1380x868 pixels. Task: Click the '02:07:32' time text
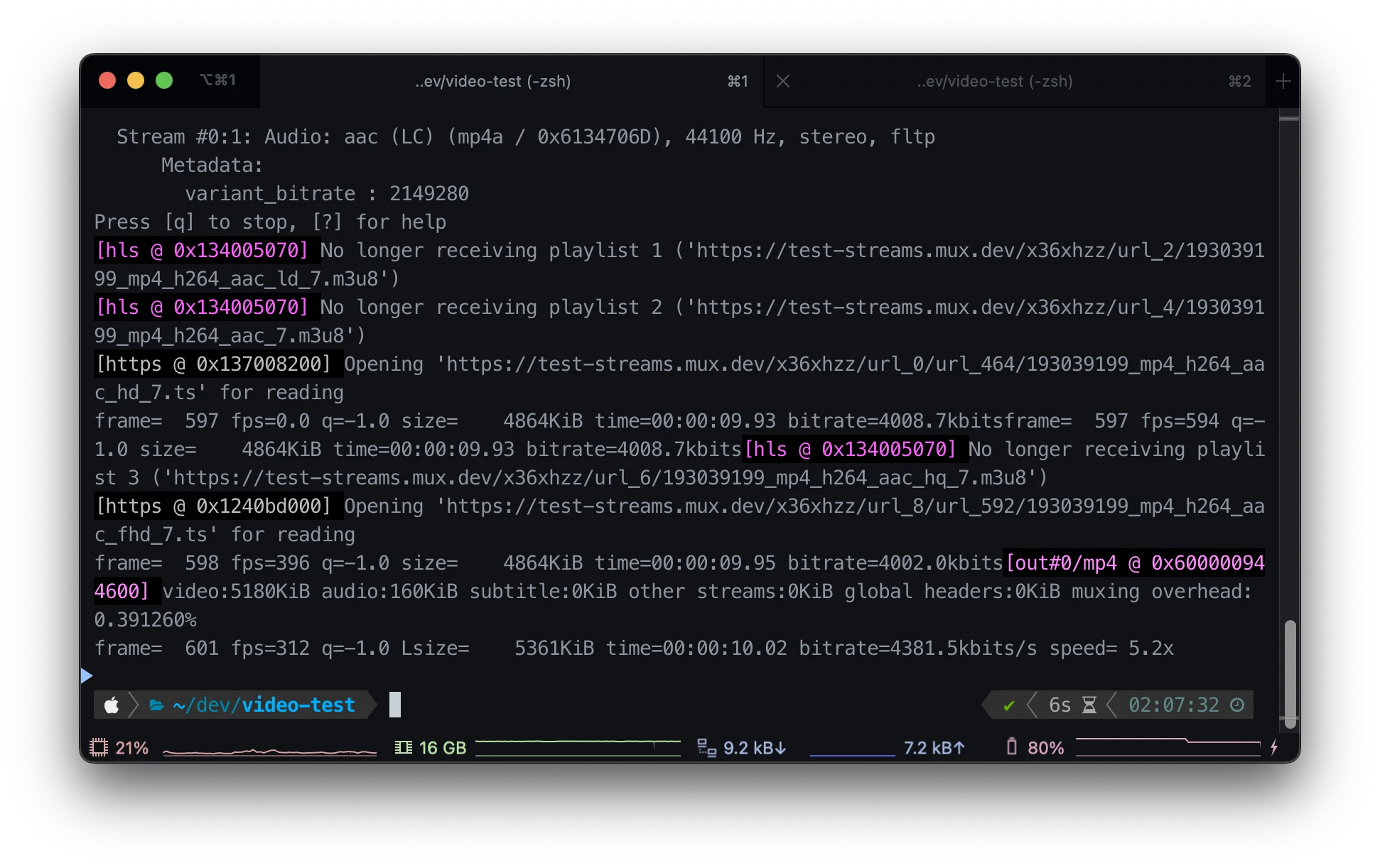(1174, 705)
